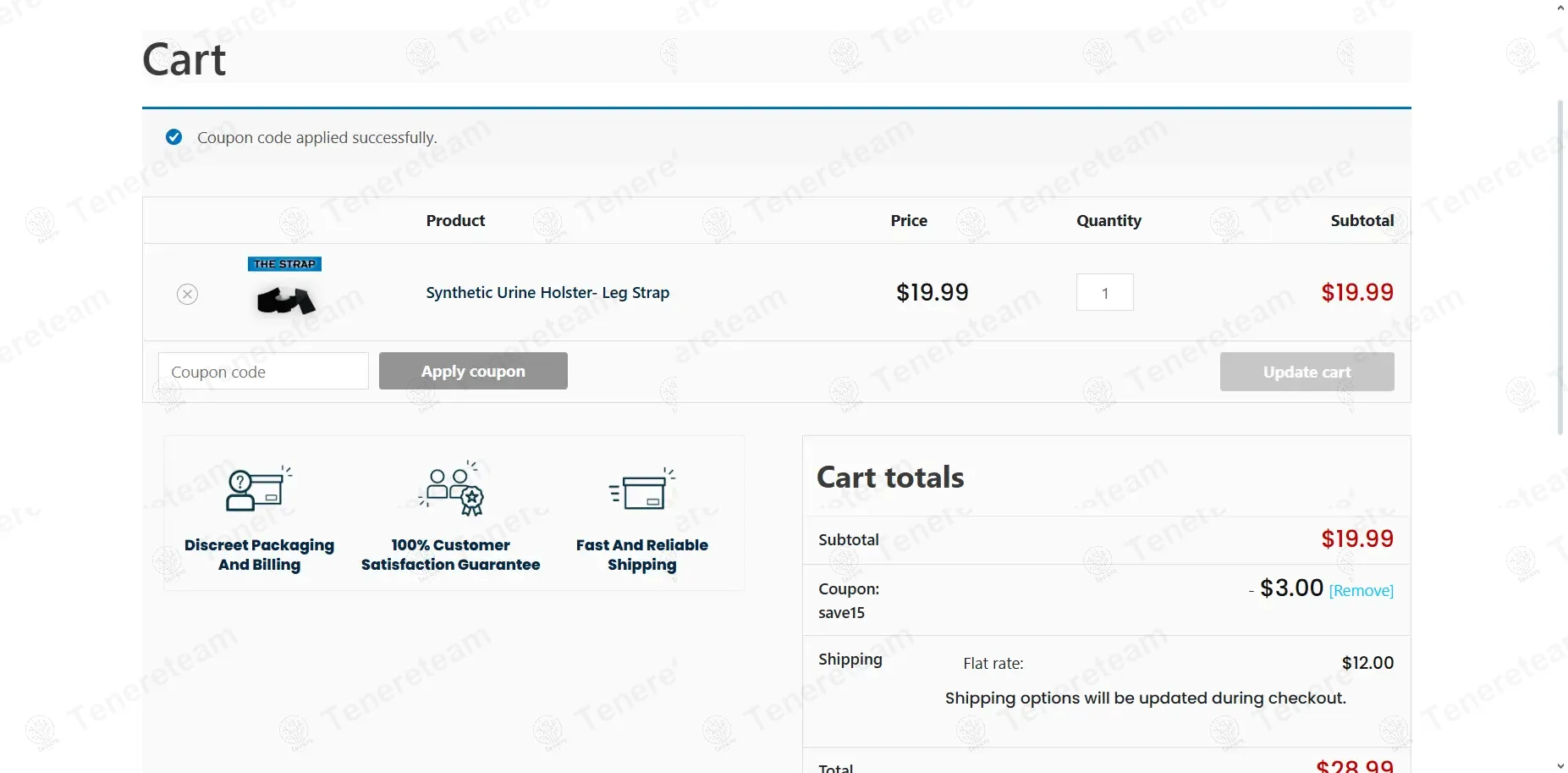The height and width of the screenshot is (773, 1568).
Task: Click the Quantity column header
Action: 1109,221
